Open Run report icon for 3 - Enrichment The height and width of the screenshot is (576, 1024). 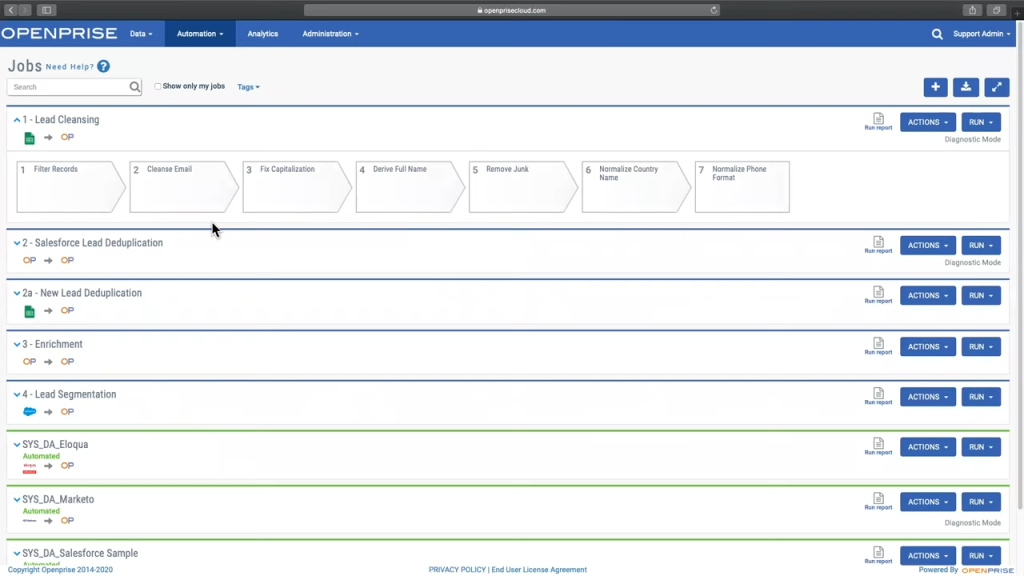[878, 343]
